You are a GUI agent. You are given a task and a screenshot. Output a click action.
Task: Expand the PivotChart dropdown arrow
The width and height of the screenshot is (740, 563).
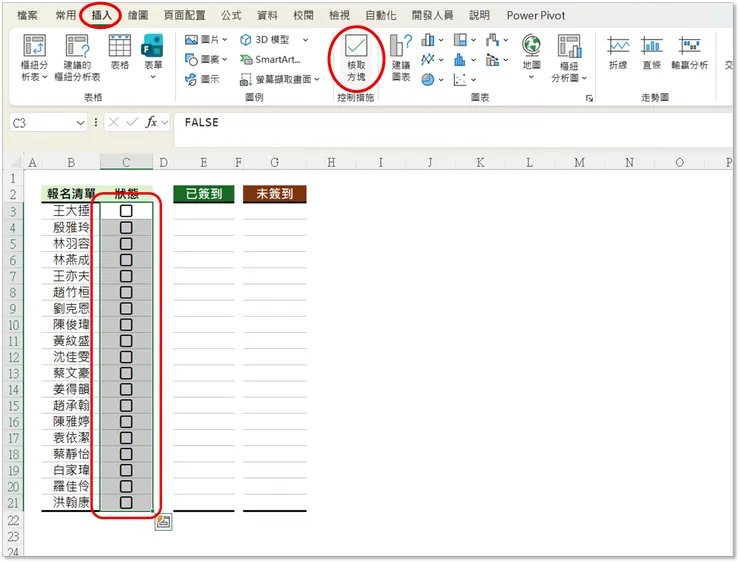[x=584, y=78]
